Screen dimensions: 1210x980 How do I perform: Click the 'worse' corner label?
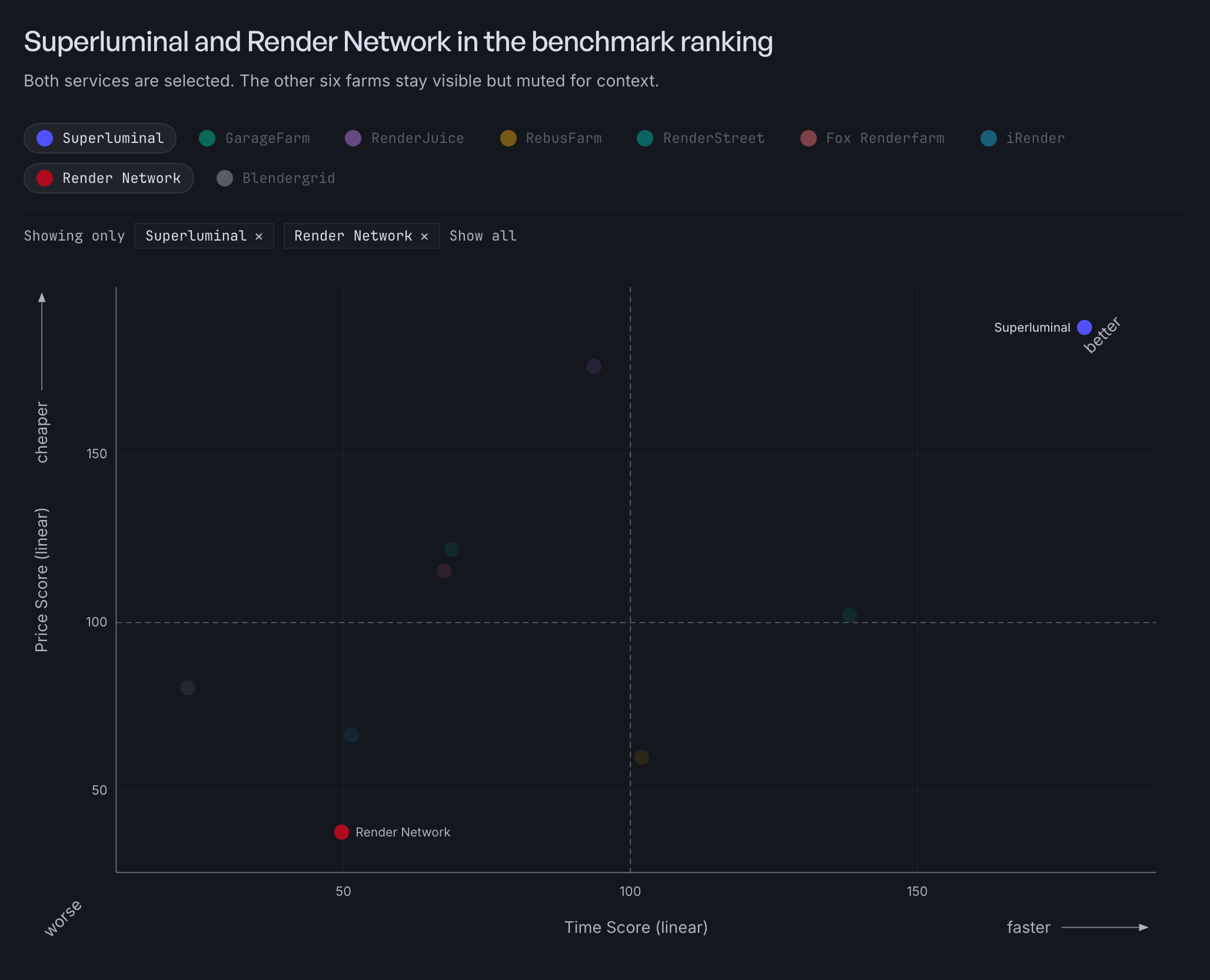pyautogui.click(x=63, y=918)
